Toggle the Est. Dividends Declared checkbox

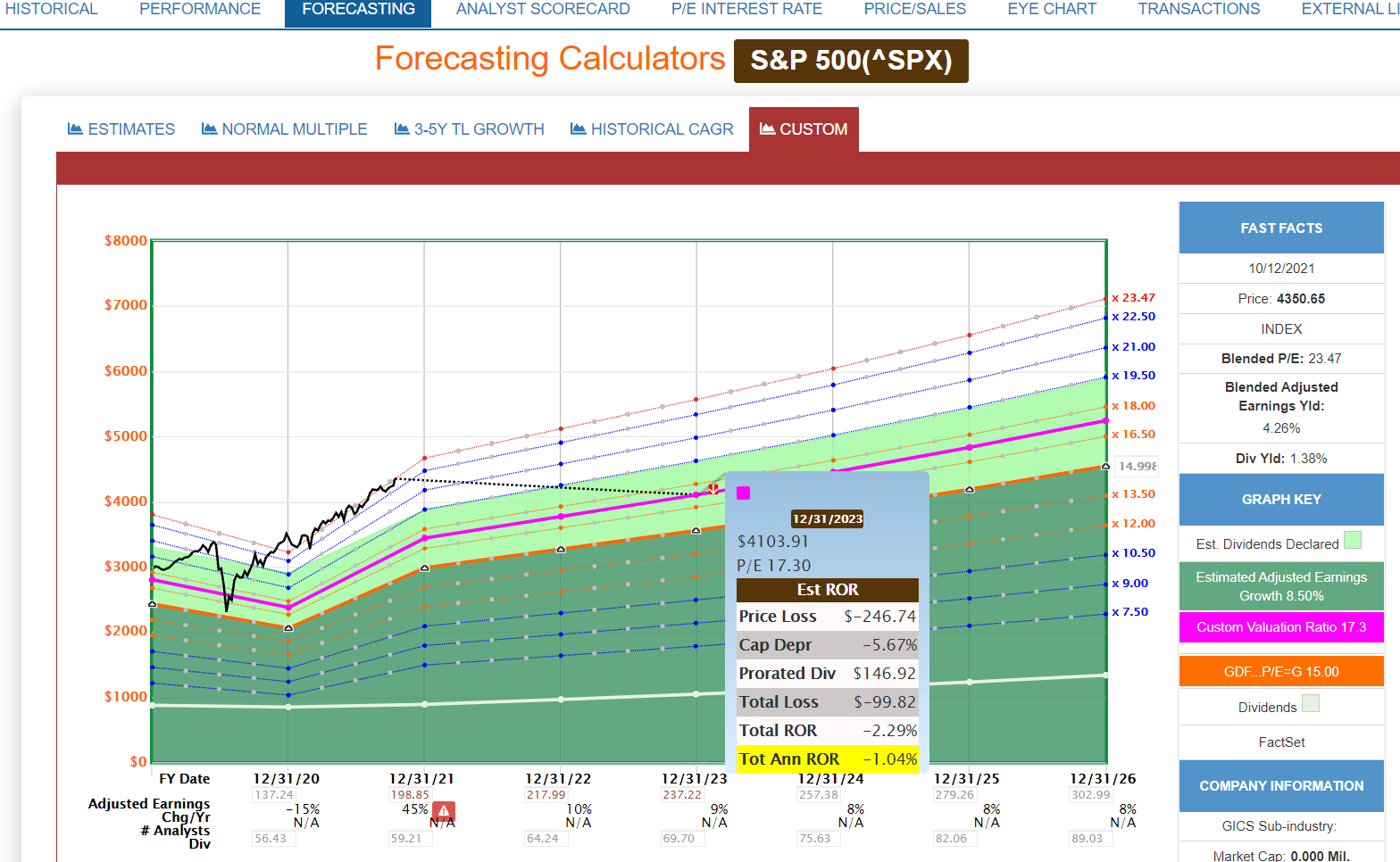tap(1353, 540)
